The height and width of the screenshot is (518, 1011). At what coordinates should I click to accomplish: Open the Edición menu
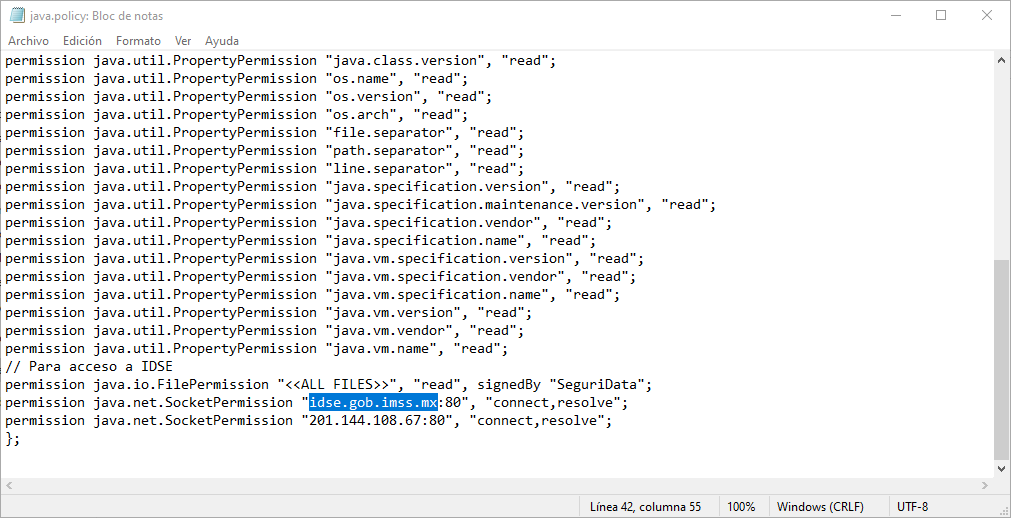[x=82, y=41]
